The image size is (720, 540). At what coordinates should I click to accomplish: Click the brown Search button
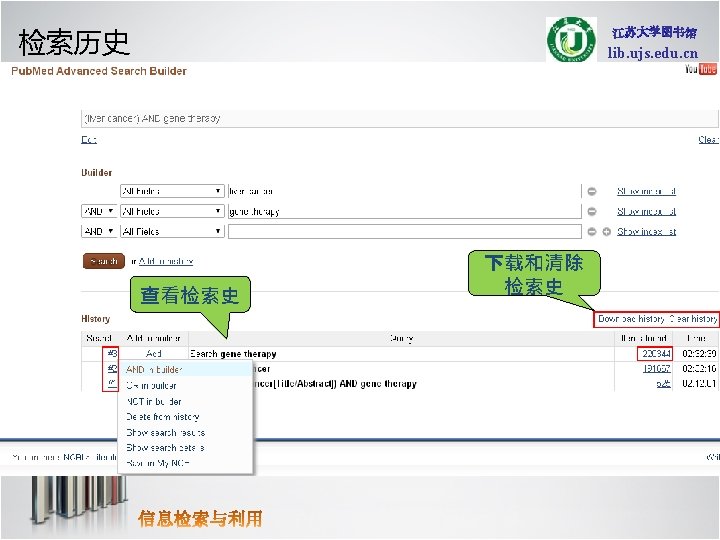pyautogui.click(x=104, y=261)
